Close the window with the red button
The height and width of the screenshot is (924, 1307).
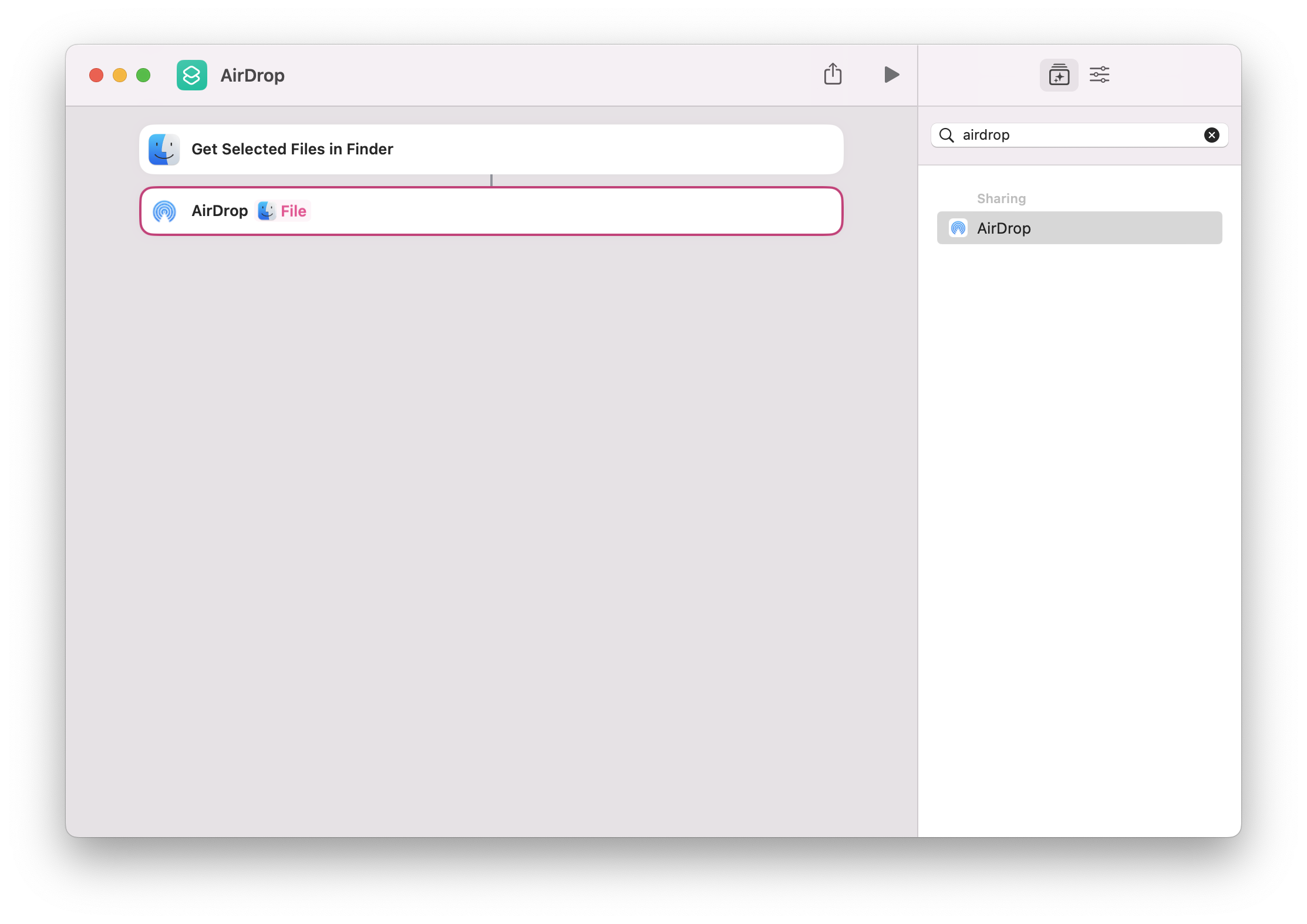pos(96,75)
